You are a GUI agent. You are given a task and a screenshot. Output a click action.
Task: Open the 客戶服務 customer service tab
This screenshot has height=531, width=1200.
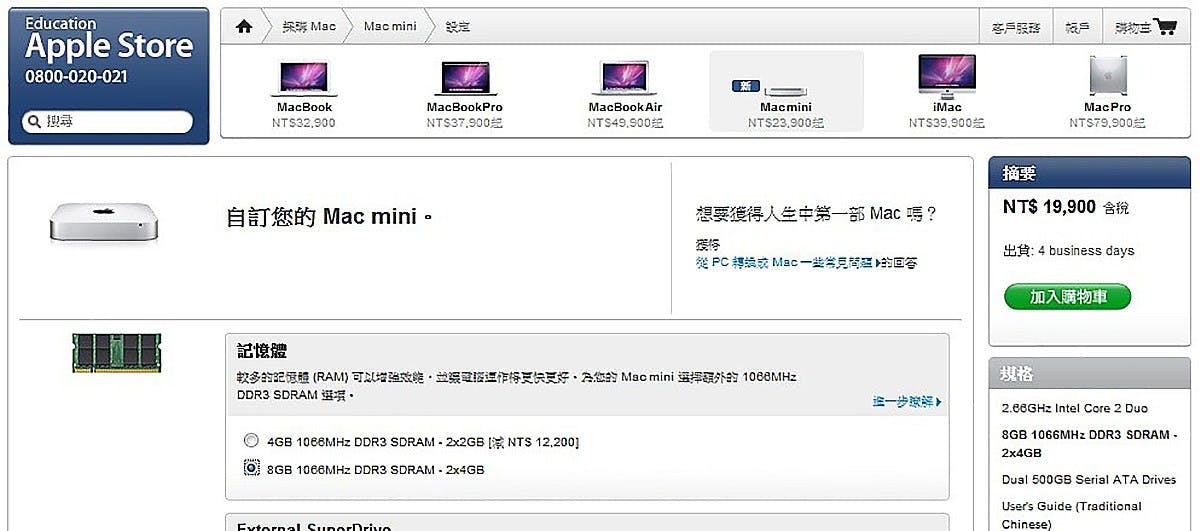tap(1015, 27)
